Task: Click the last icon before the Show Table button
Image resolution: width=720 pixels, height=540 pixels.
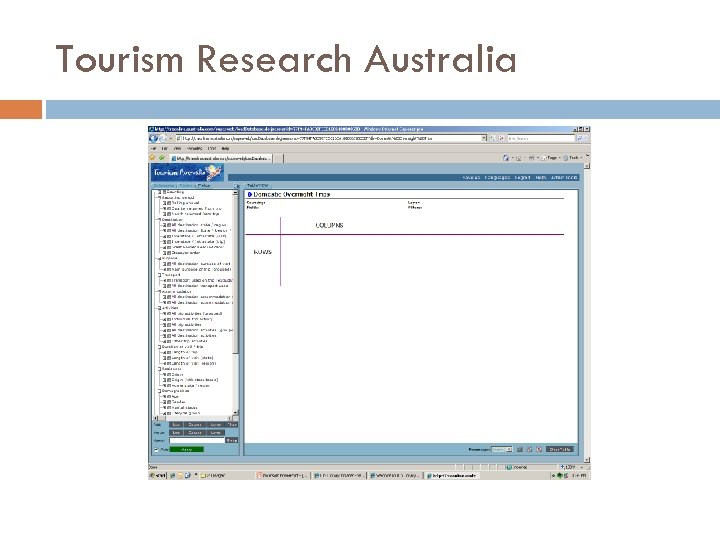Action: point(539,450)
